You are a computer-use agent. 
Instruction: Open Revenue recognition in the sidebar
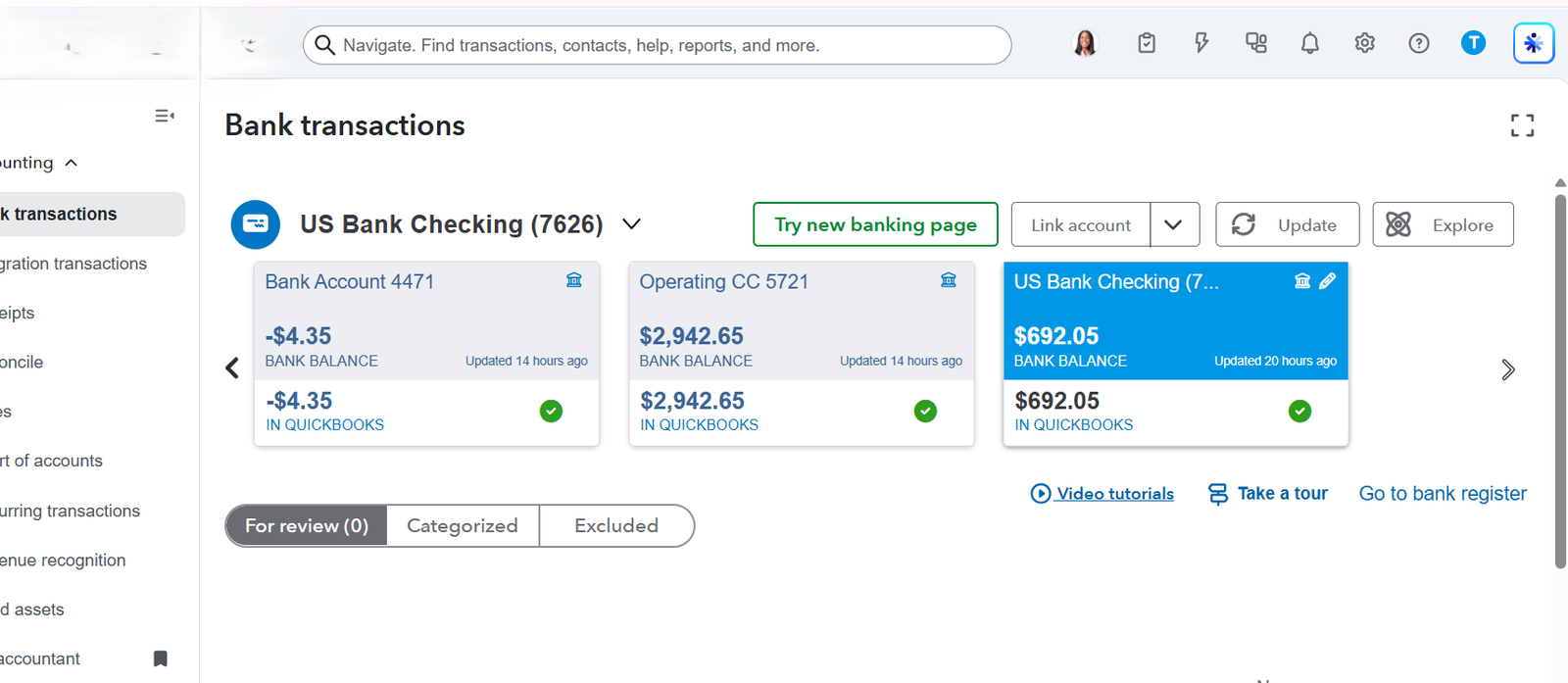coord(63,560)
